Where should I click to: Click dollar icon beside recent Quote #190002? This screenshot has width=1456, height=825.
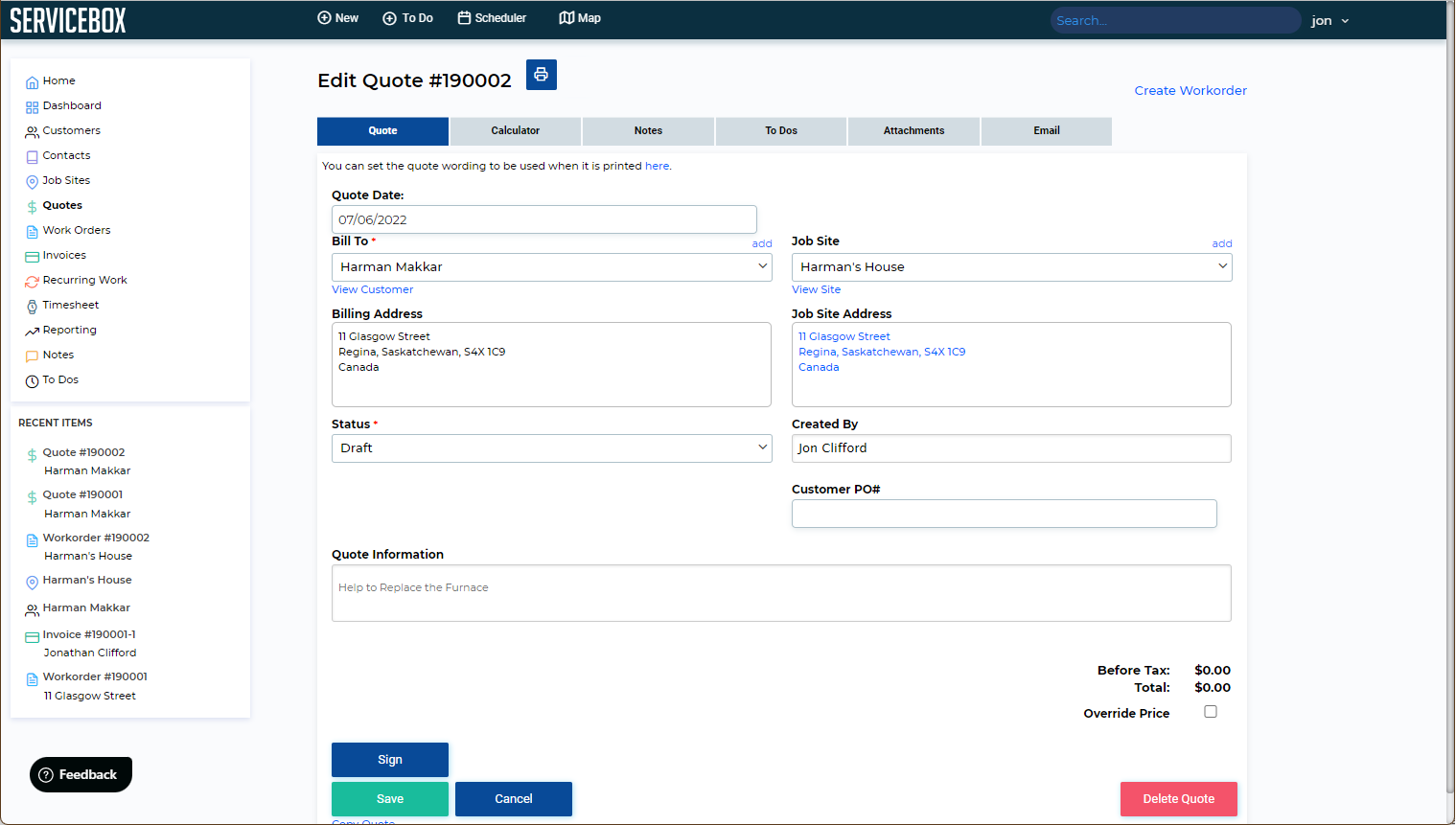(32, 455)
